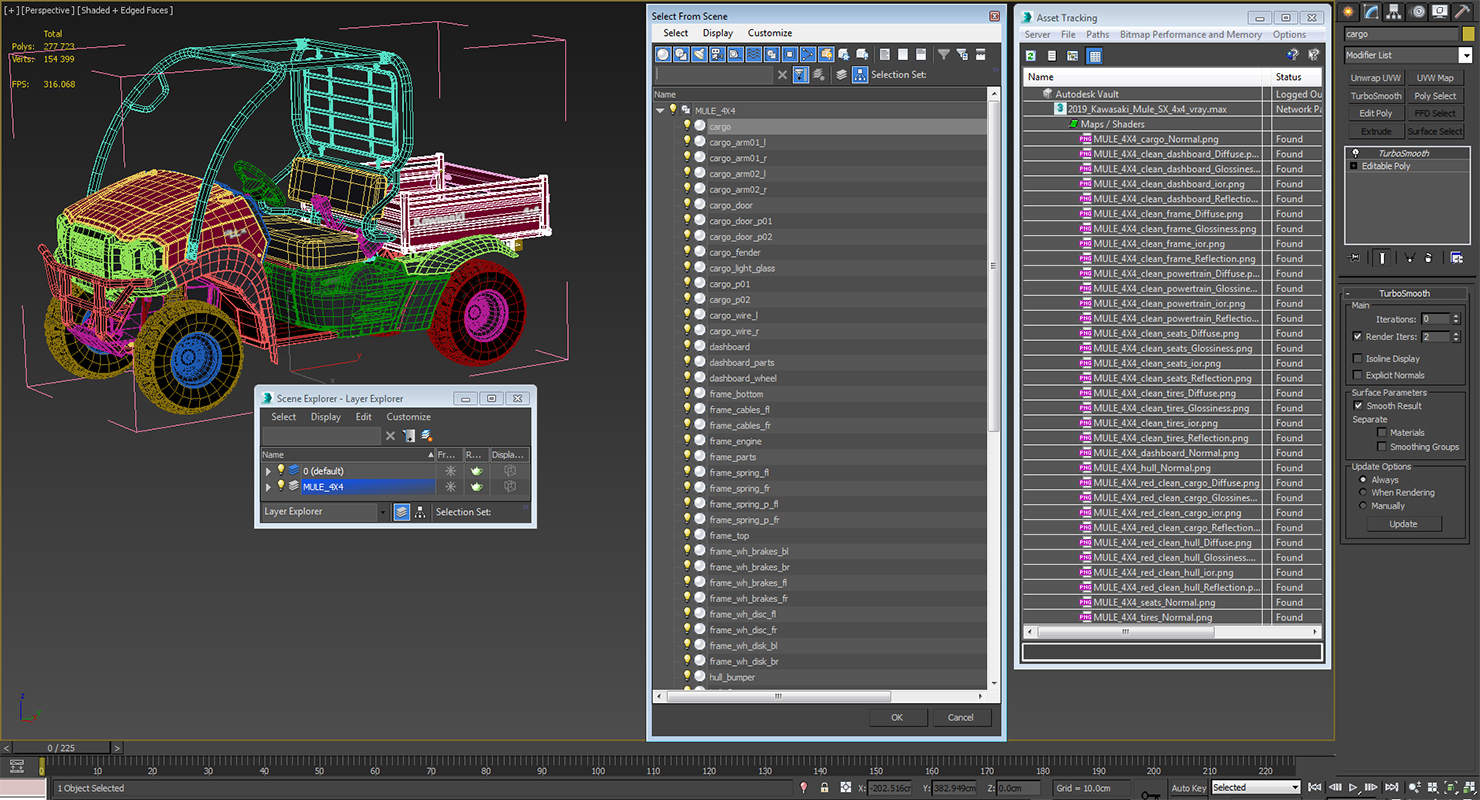
Task: Toggle Display Cameras filter icon
Action: pos(717,54)
